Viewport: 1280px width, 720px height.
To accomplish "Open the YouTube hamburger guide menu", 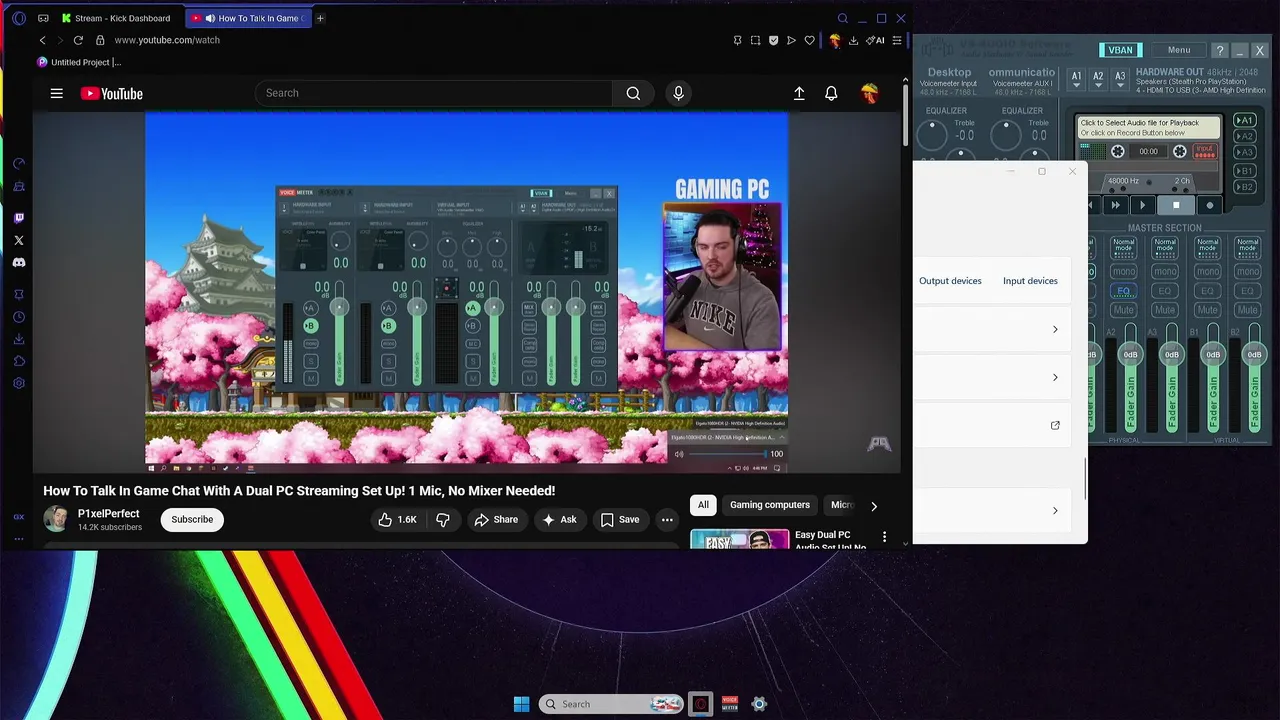I will click(57, 93).
